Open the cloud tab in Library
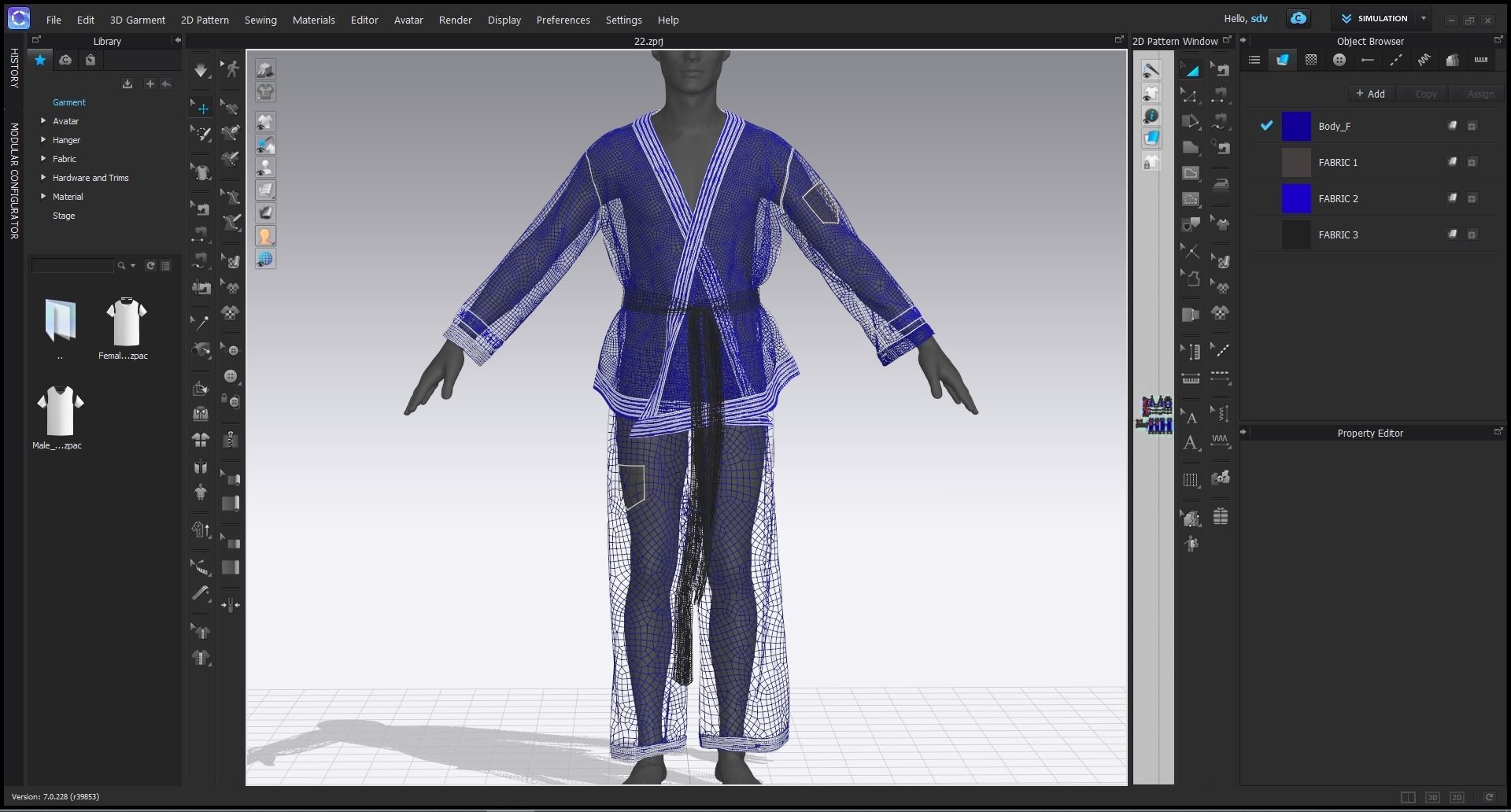This screenshot has height=812, width=1511. pyautogui.click(x=65, y=60)
